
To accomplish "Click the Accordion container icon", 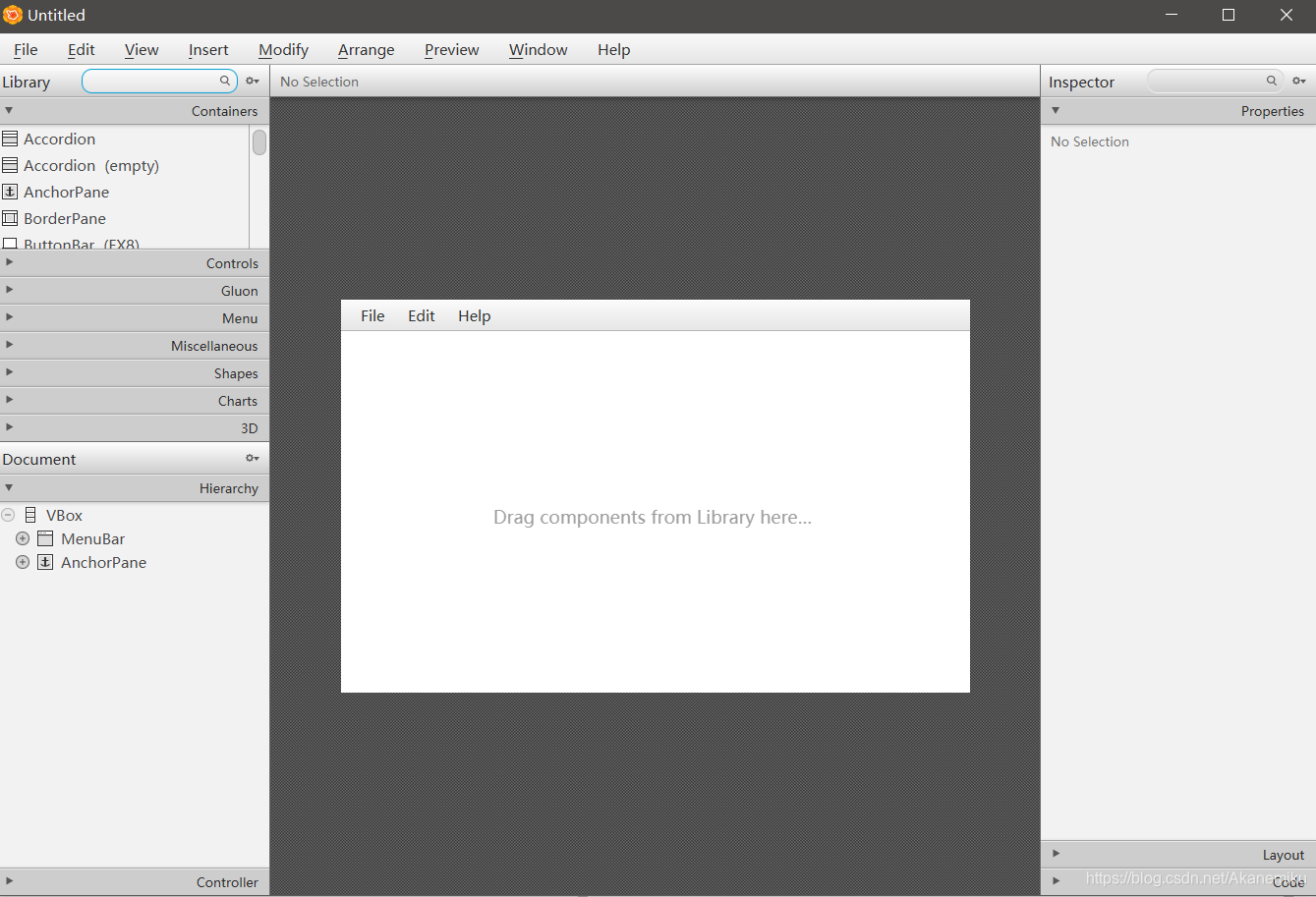I will pos(10,139).
